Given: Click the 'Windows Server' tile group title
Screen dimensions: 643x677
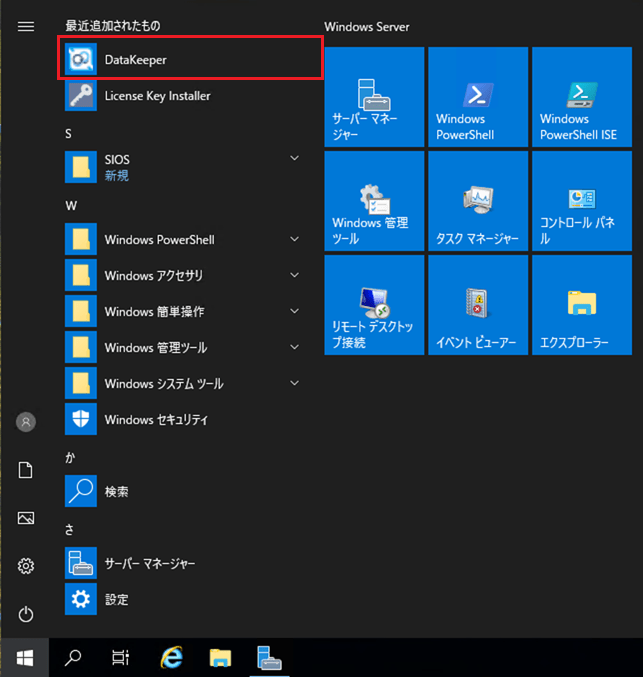Looking at the screenshot, I should [367, 27].
